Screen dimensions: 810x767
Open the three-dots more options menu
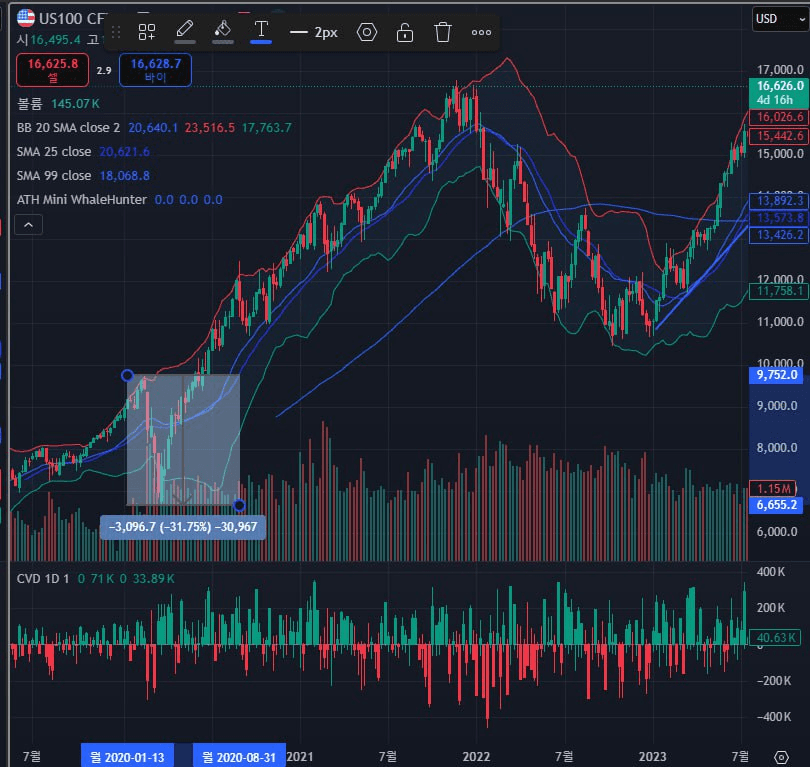pyautogui.click(x=481, y=32)
